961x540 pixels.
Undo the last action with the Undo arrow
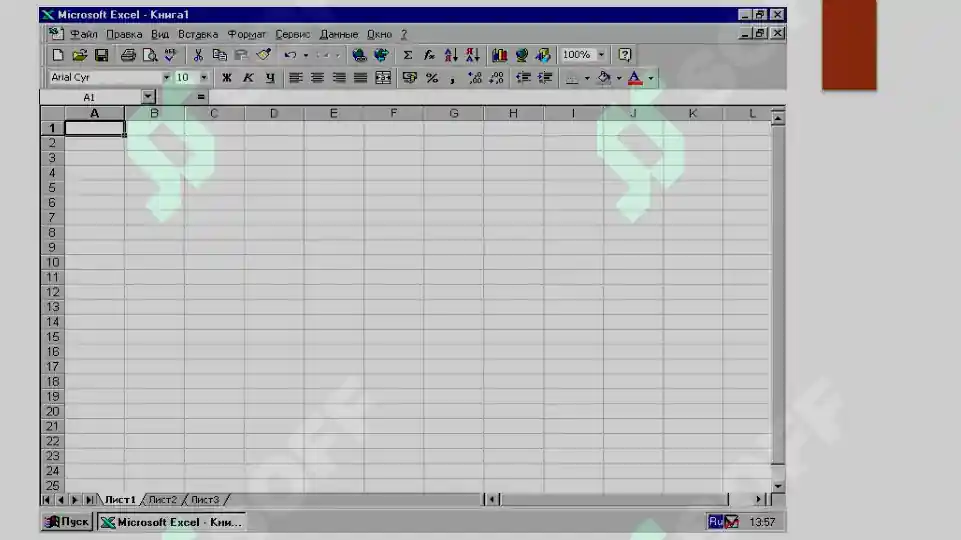[291, 55]
